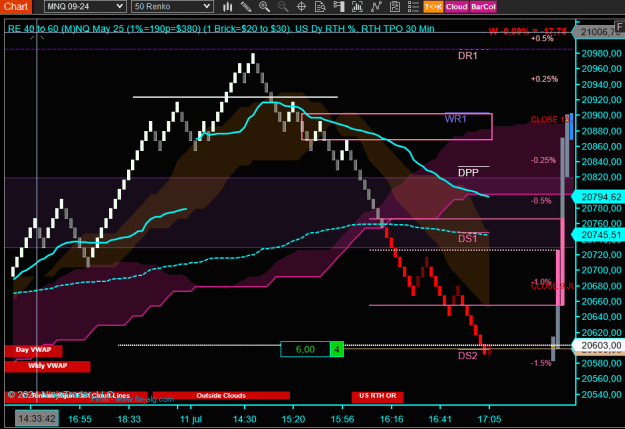625x429 pixels.
Task: Click the green 4 quantity box
Action: pos(337,349)
